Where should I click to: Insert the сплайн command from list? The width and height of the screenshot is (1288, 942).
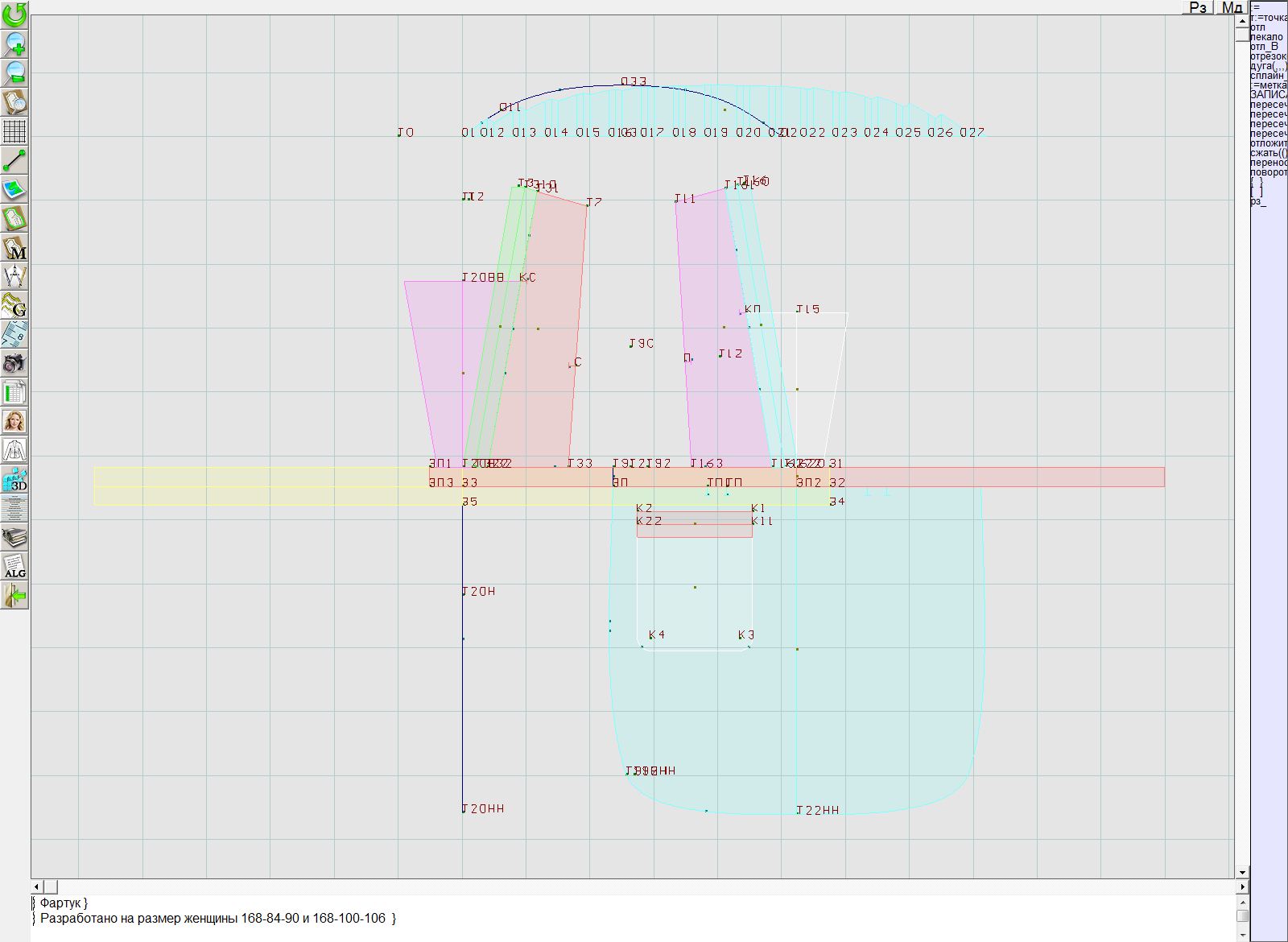pyautogui.click(x=1268, y=76)
